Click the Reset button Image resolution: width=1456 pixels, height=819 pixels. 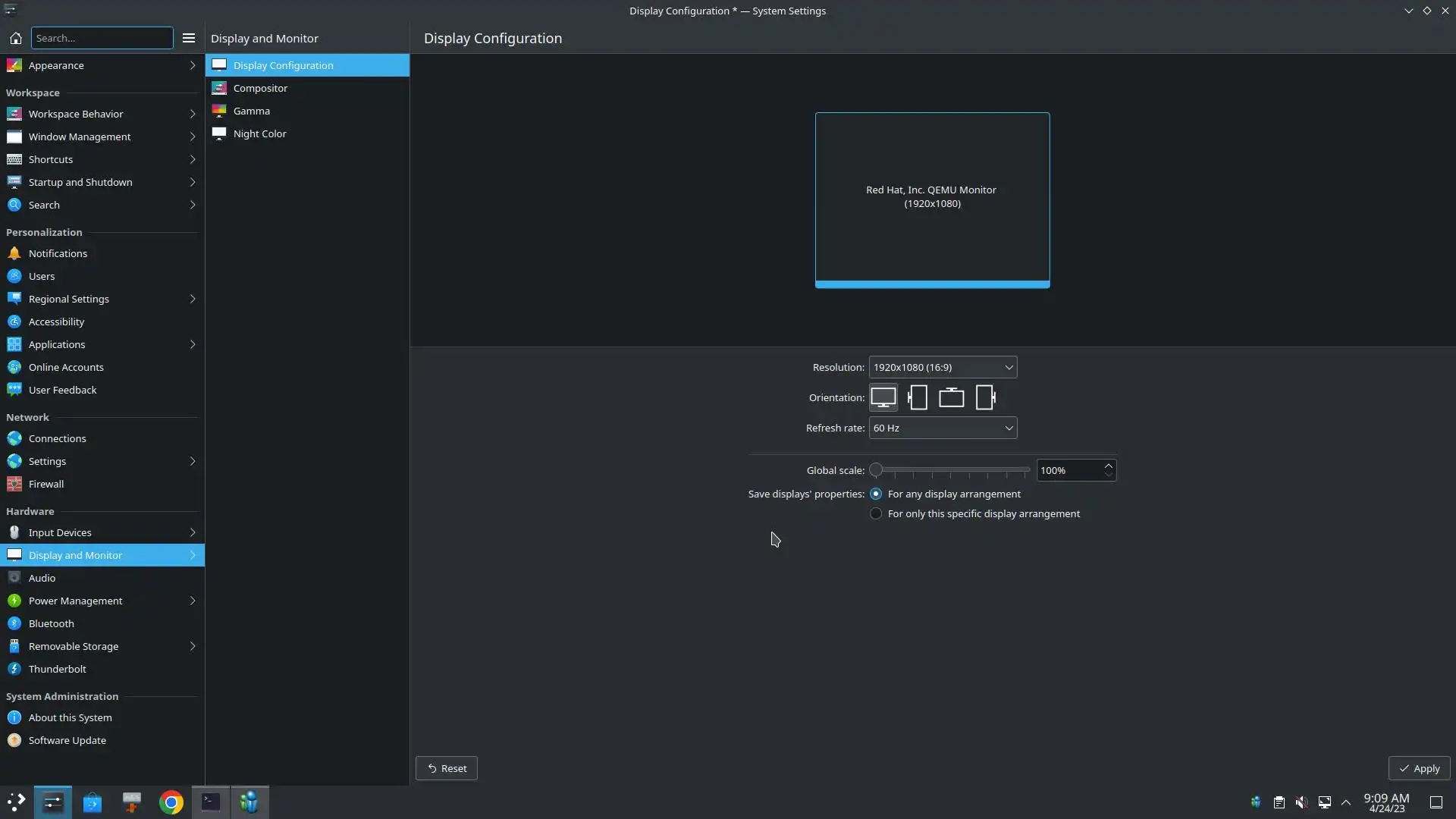[446, 768]
